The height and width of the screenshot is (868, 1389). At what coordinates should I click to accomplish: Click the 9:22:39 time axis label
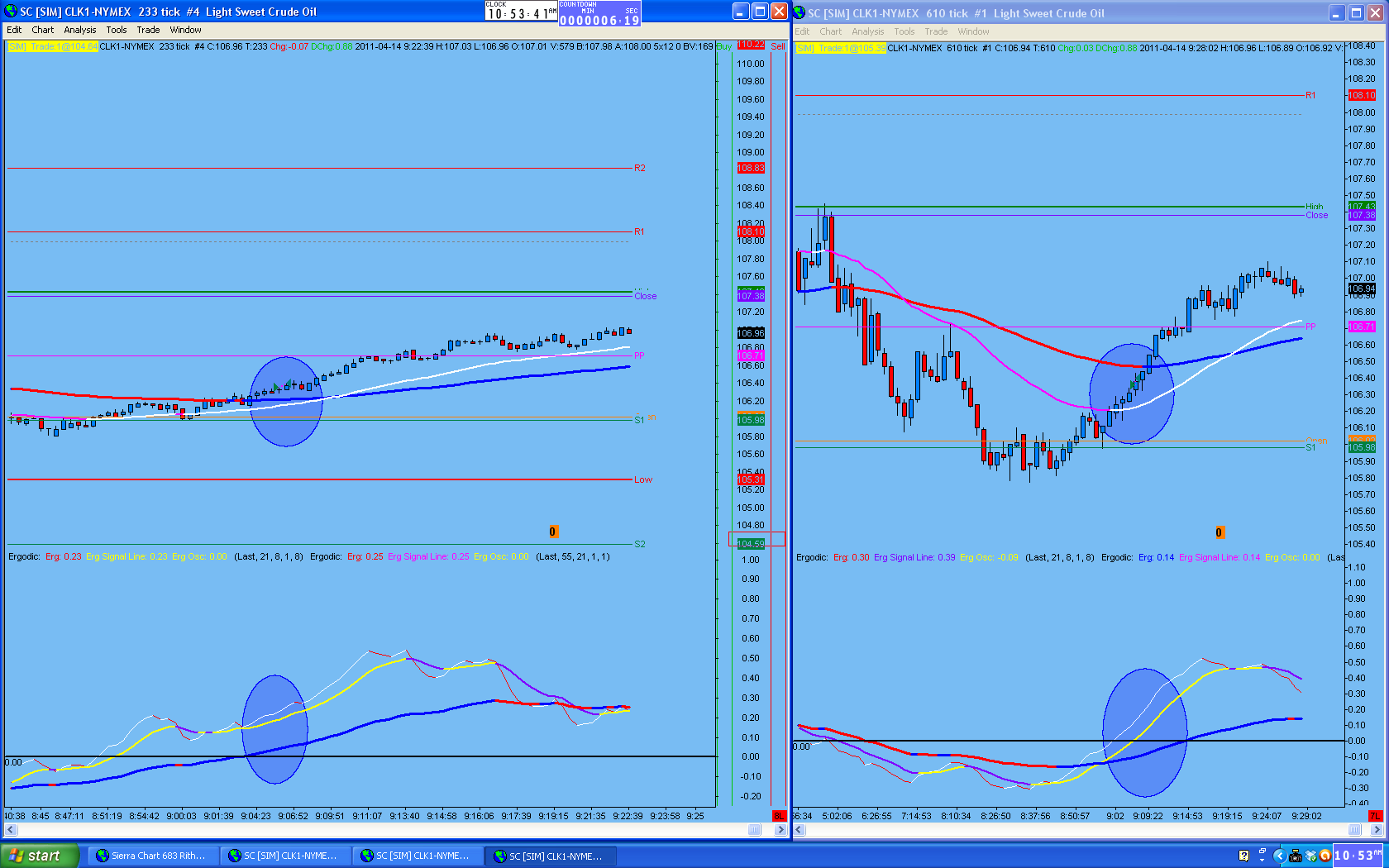coord(628,816)
